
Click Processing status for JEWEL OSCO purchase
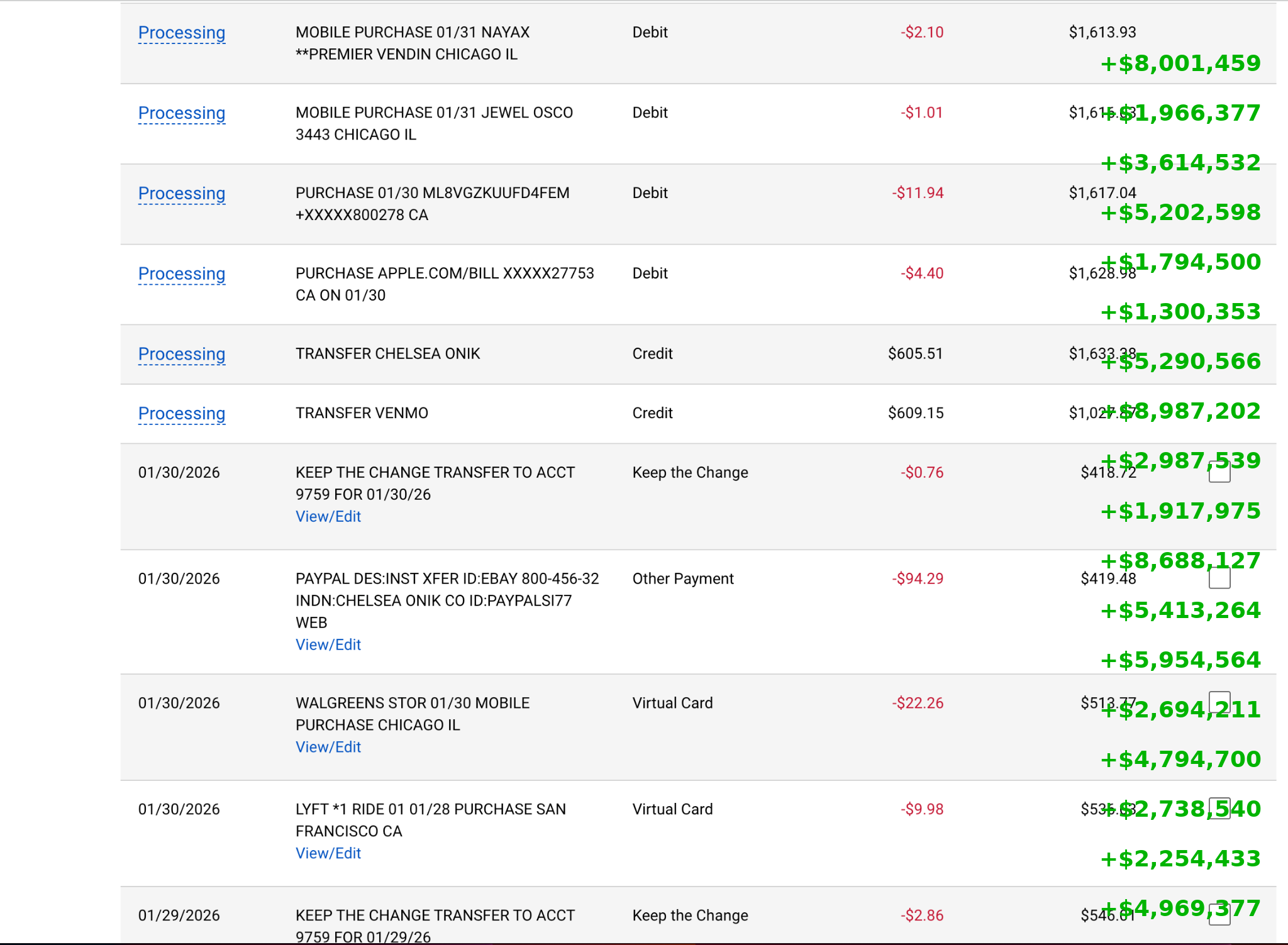tap(182, 113)
